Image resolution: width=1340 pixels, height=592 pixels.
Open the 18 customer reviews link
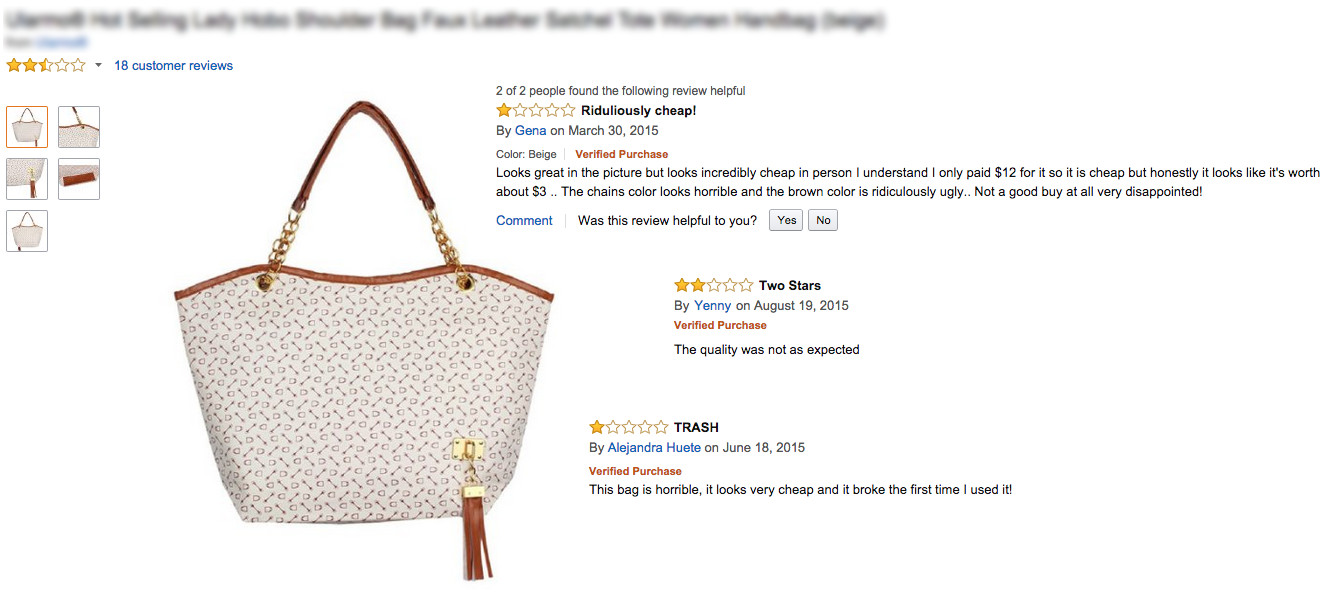tap(173, 66)
